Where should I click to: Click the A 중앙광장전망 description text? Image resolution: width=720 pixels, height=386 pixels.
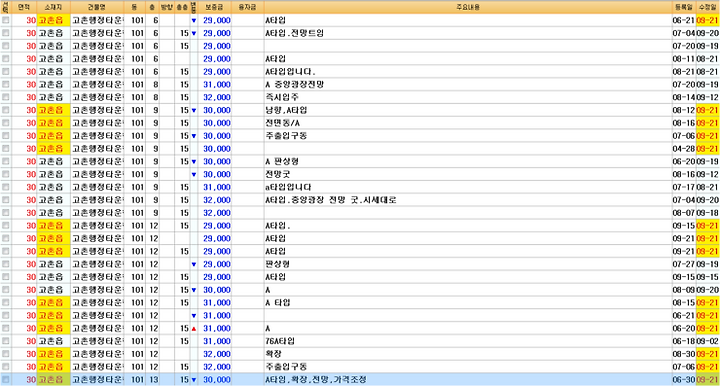pos(294,84)
